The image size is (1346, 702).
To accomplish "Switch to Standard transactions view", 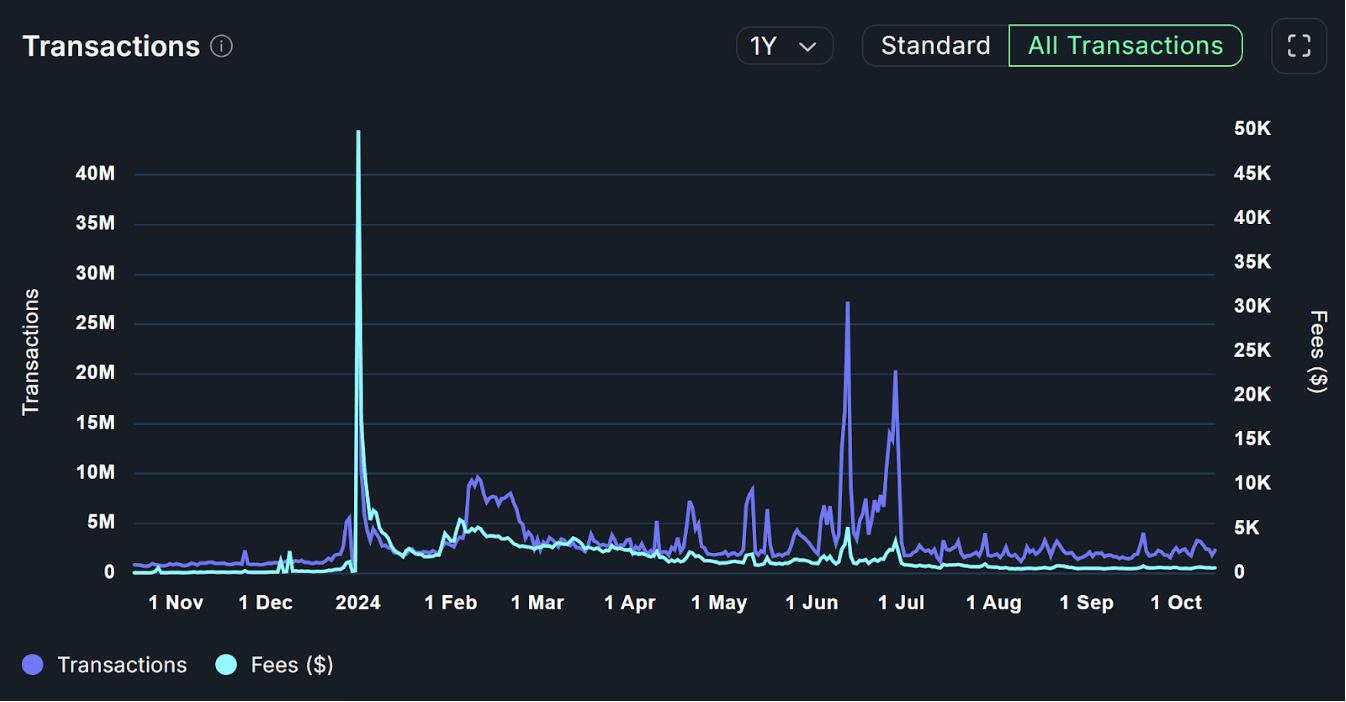I will coord(935,46).
